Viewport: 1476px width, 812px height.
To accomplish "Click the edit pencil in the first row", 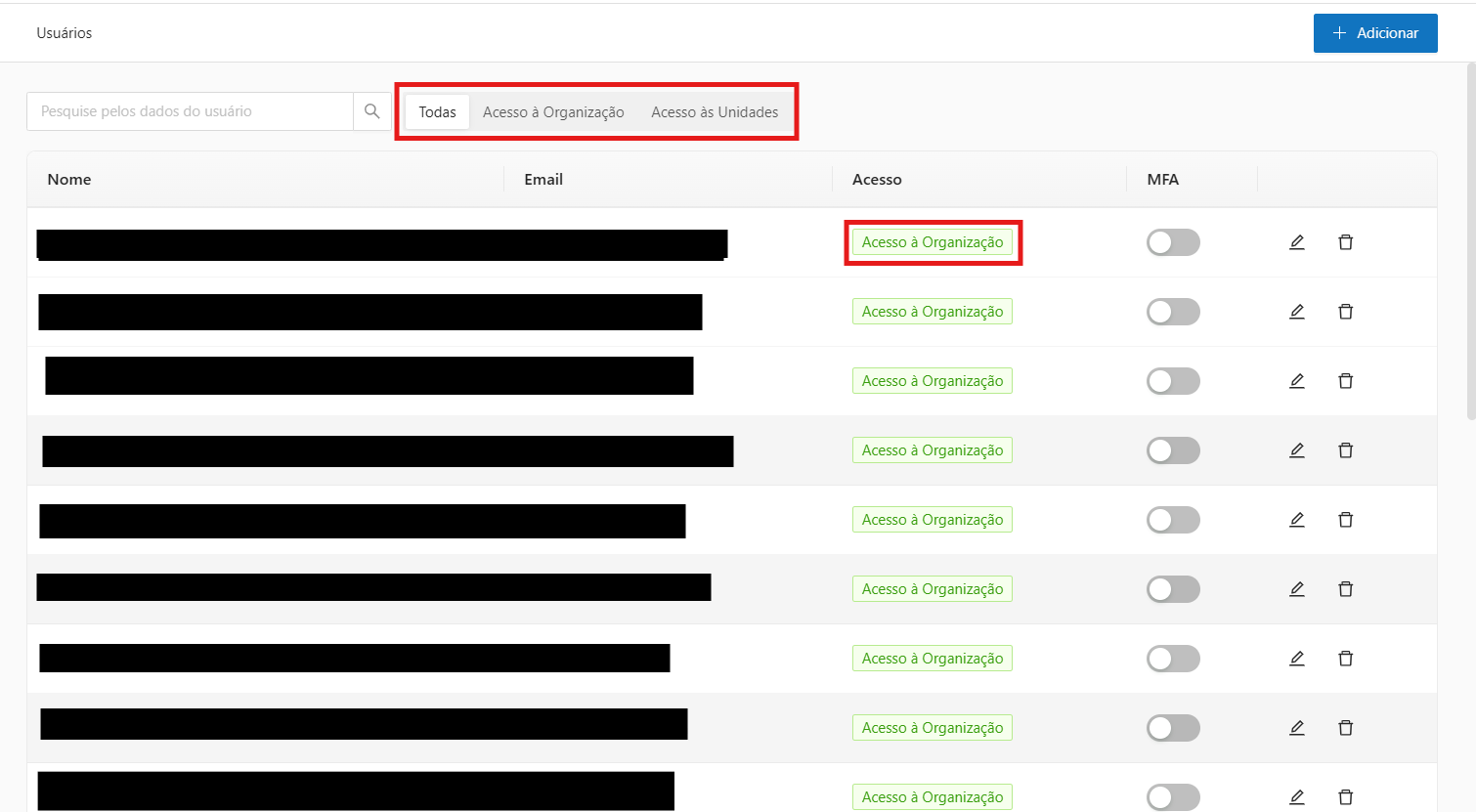I will click(x=1297, y=242).
